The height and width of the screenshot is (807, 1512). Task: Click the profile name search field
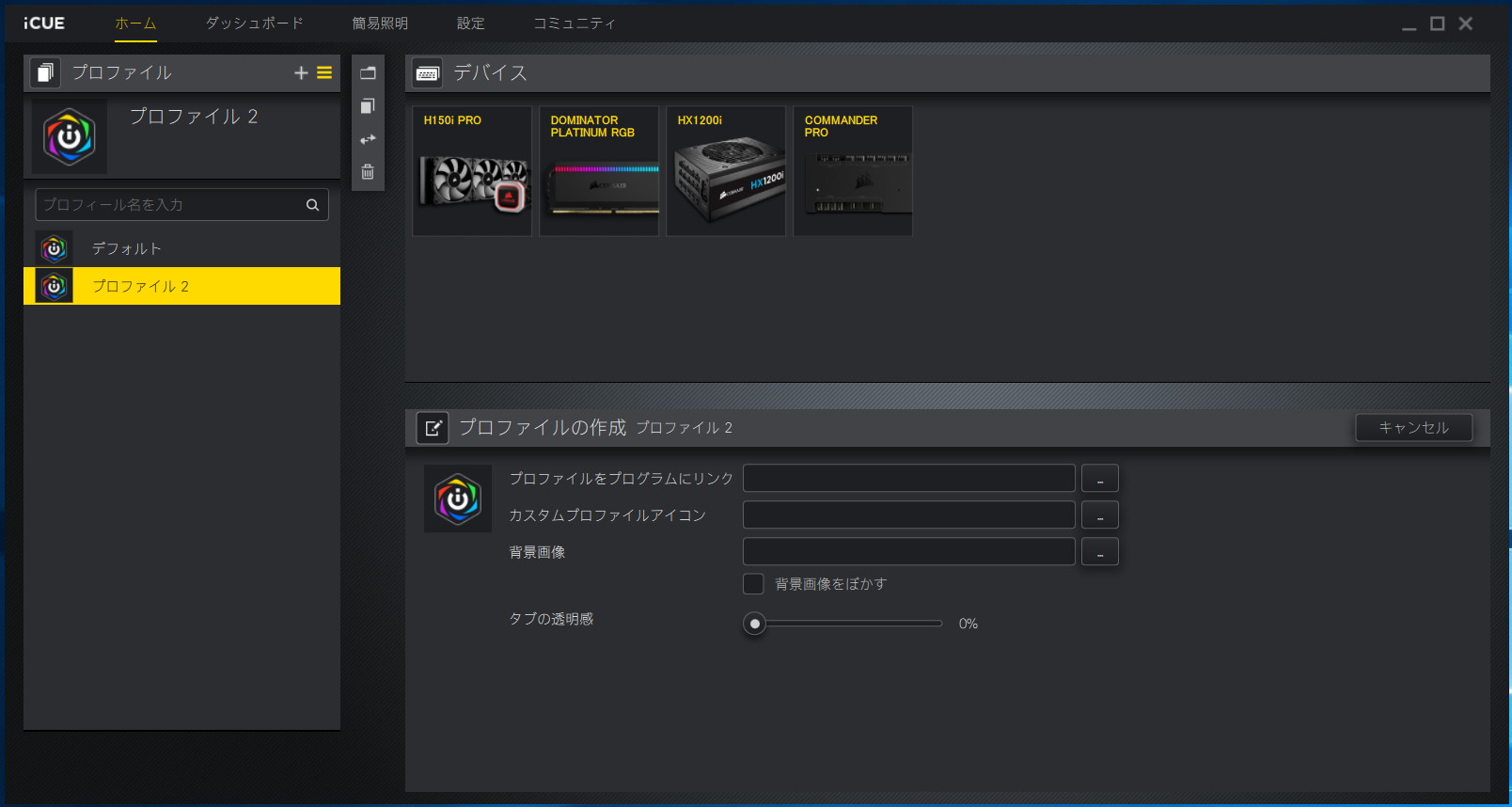coord(181,205)
